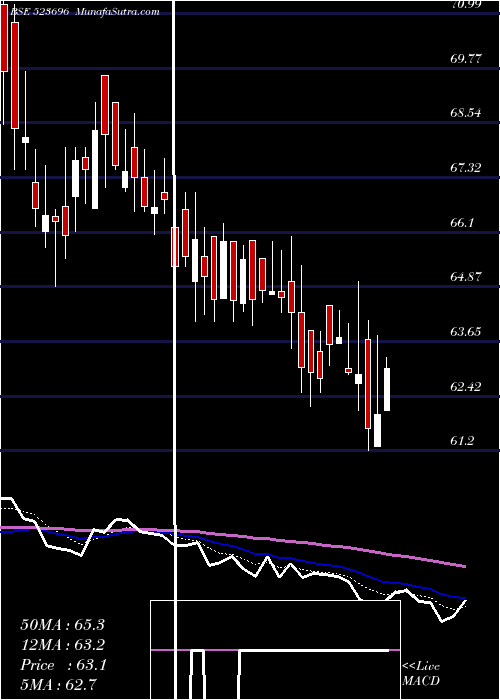500x700 pixels.
Task: Click the MunafaSutra.com header text
Action: [x=118, y=12]
